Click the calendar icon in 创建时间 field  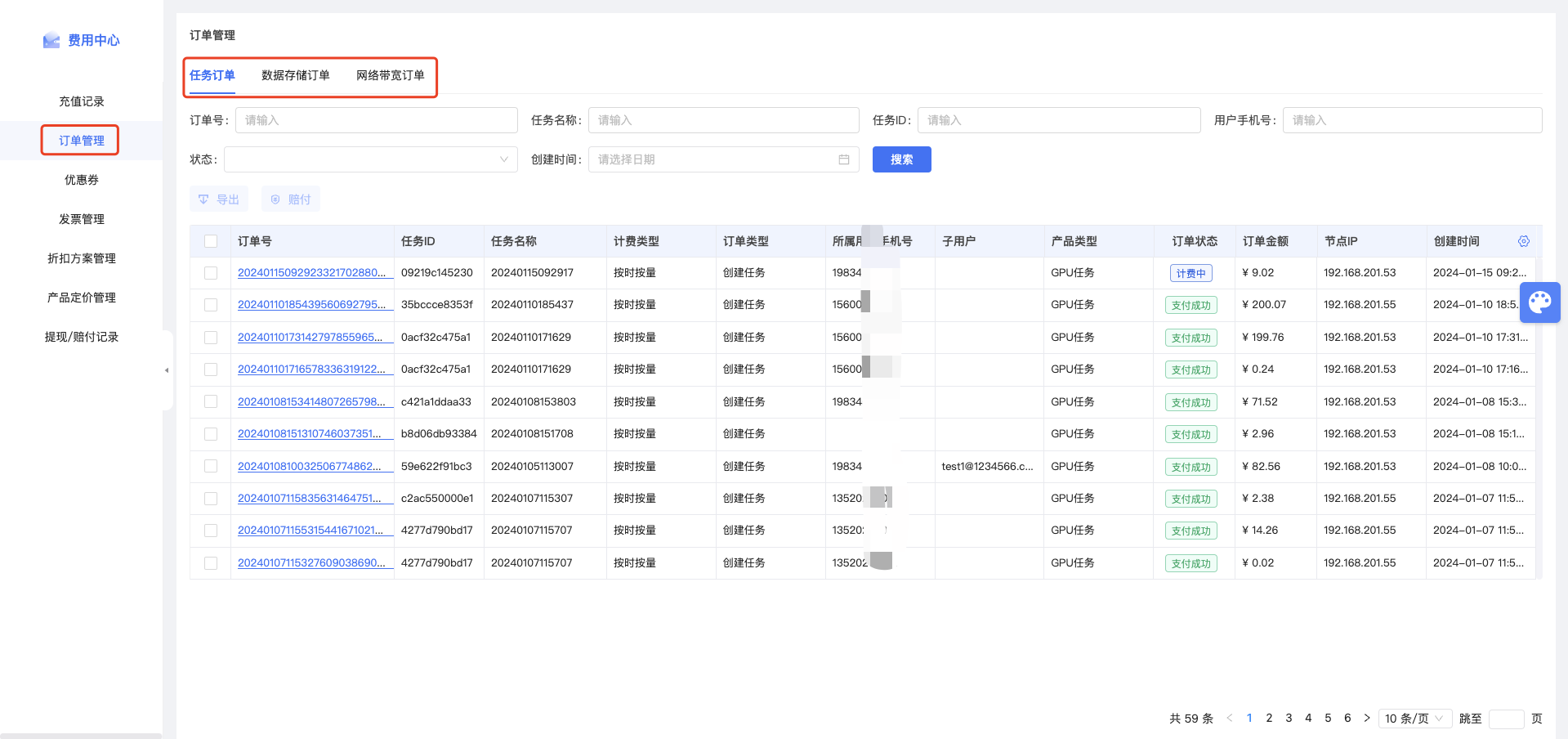click(x=844, y=159)
